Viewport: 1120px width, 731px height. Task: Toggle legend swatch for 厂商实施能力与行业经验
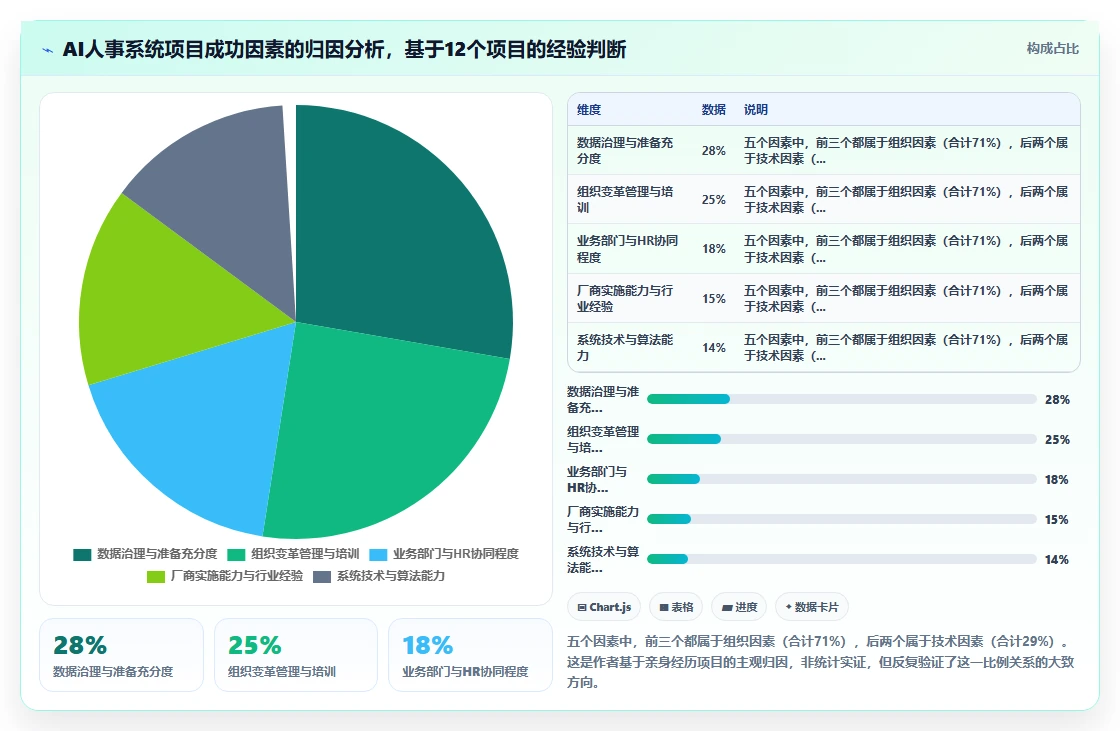pyautogui.click(x=156, y=577)
